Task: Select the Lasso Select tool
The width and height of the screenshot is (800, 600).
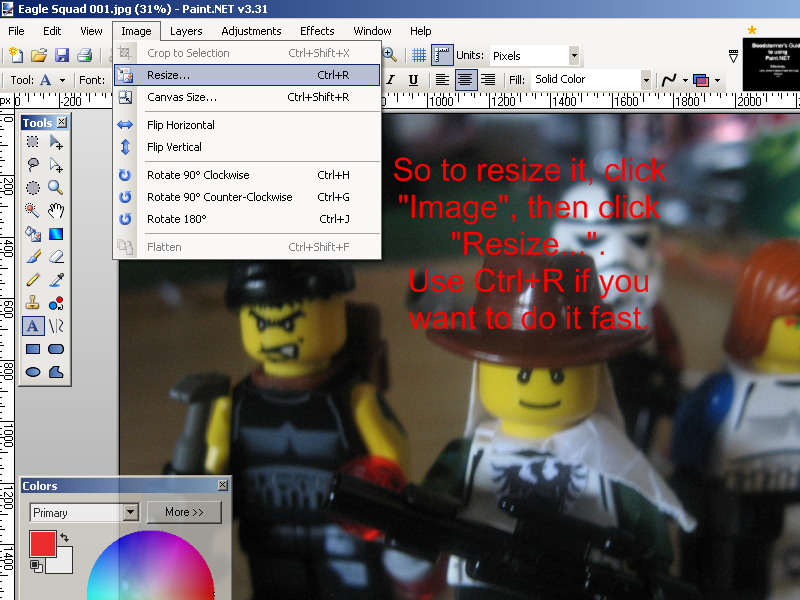Action: [x=33, y=165]
